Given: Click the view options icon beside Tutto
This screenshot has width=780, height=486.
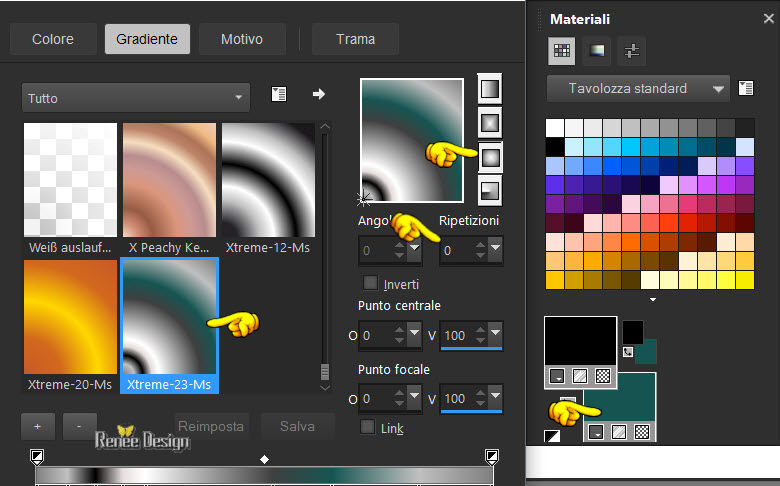Looking at the screenshot, I should 279,94.
